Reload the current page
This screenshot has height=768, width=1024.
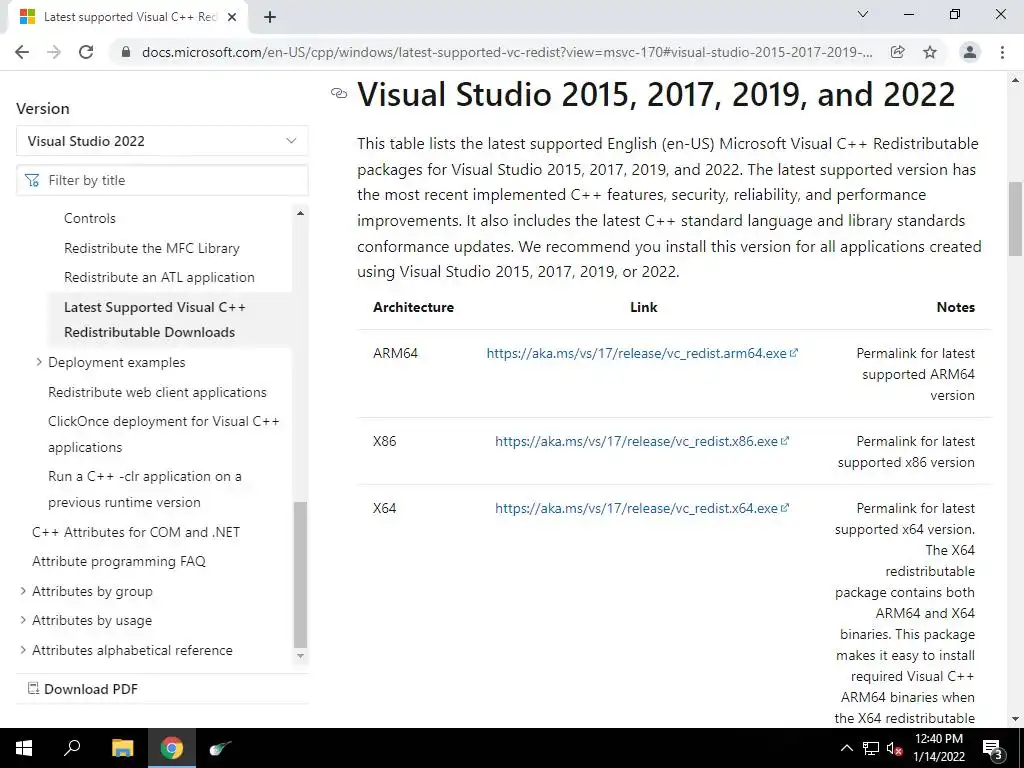click(x=86, y=52)
